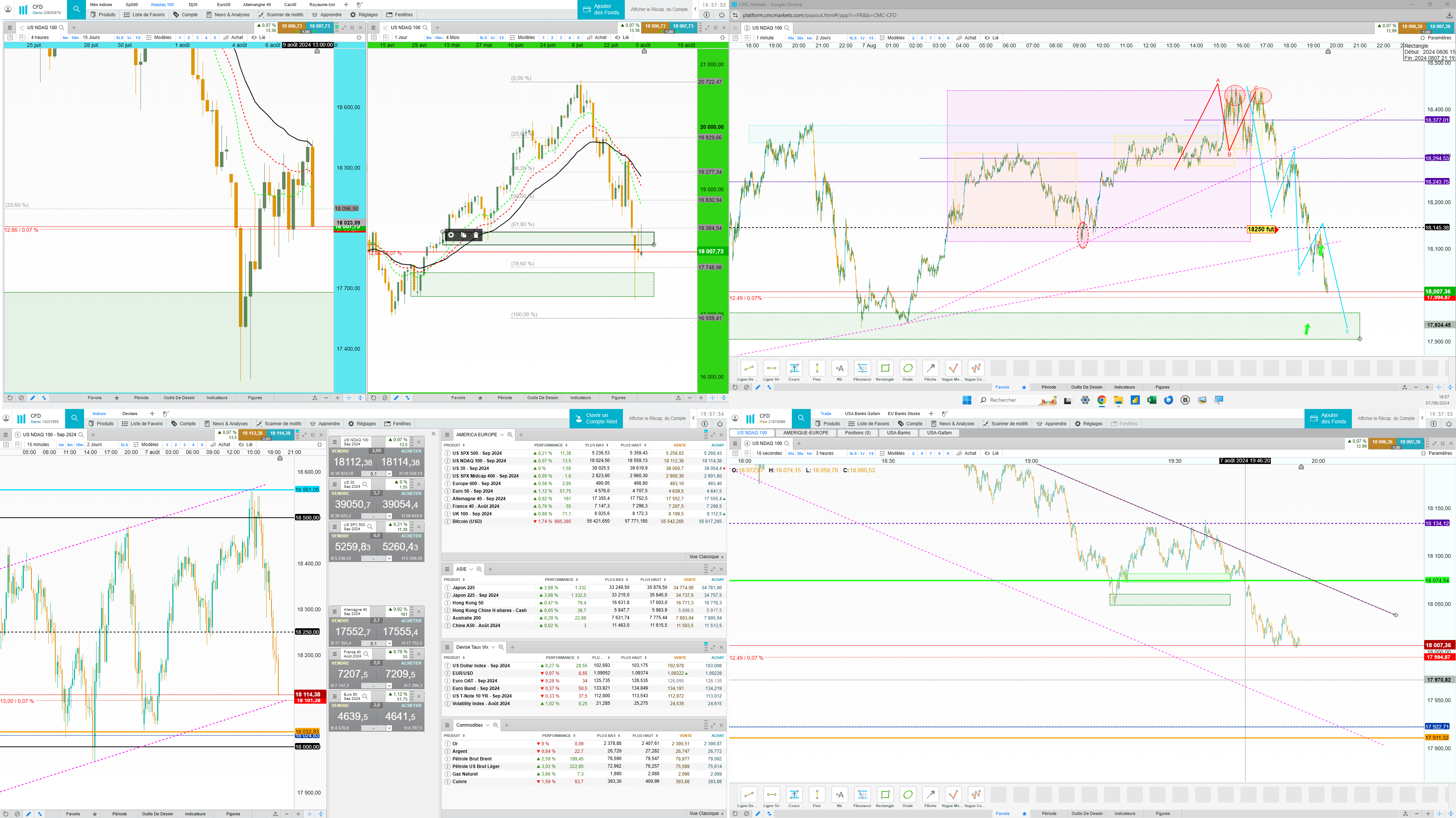This screenshot has height=818, width=1456.
Task: Expand the AMERICA EUROPE watchlist dropdown
Action: coord(501,435)
